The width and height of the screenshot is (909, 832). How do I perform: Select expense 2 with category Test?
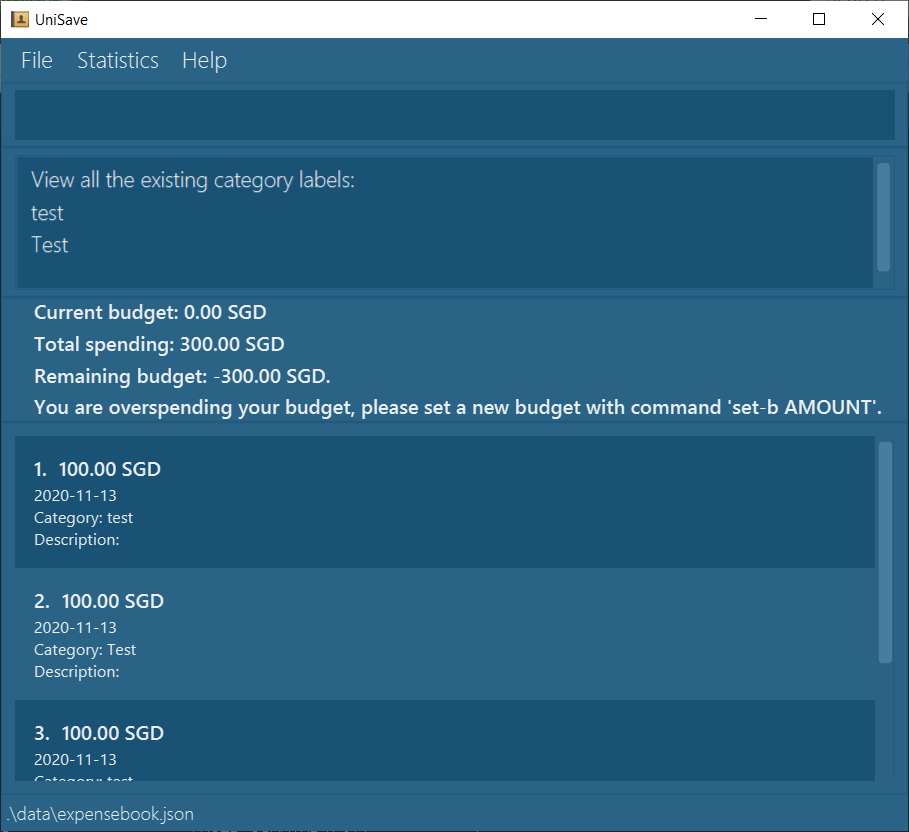click(x=445, y=634)
